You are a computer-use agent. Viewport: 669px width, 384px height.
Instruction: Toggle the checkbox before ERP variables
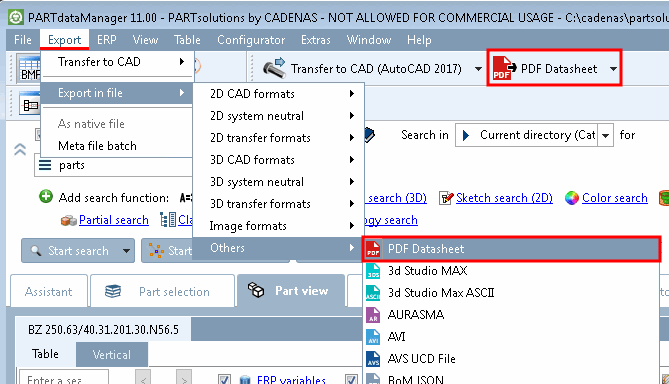(x=224, y=379)
